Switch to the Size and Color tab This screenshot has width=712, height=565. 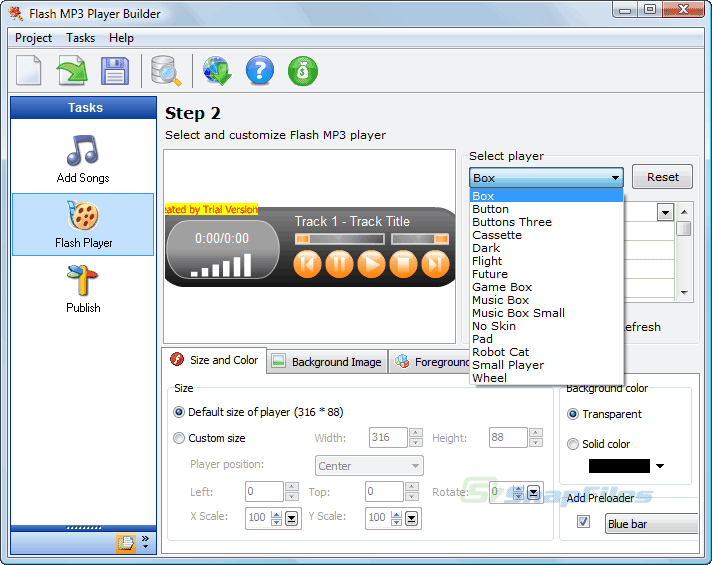[214, 360]
